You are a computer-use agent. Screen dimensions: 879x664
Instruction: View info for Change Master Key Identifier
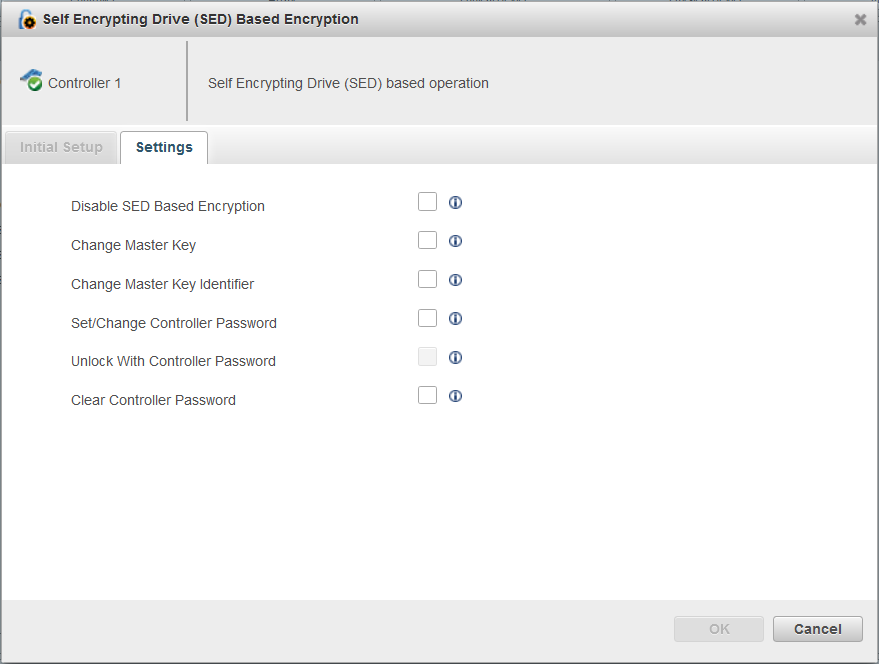[455, 279]
